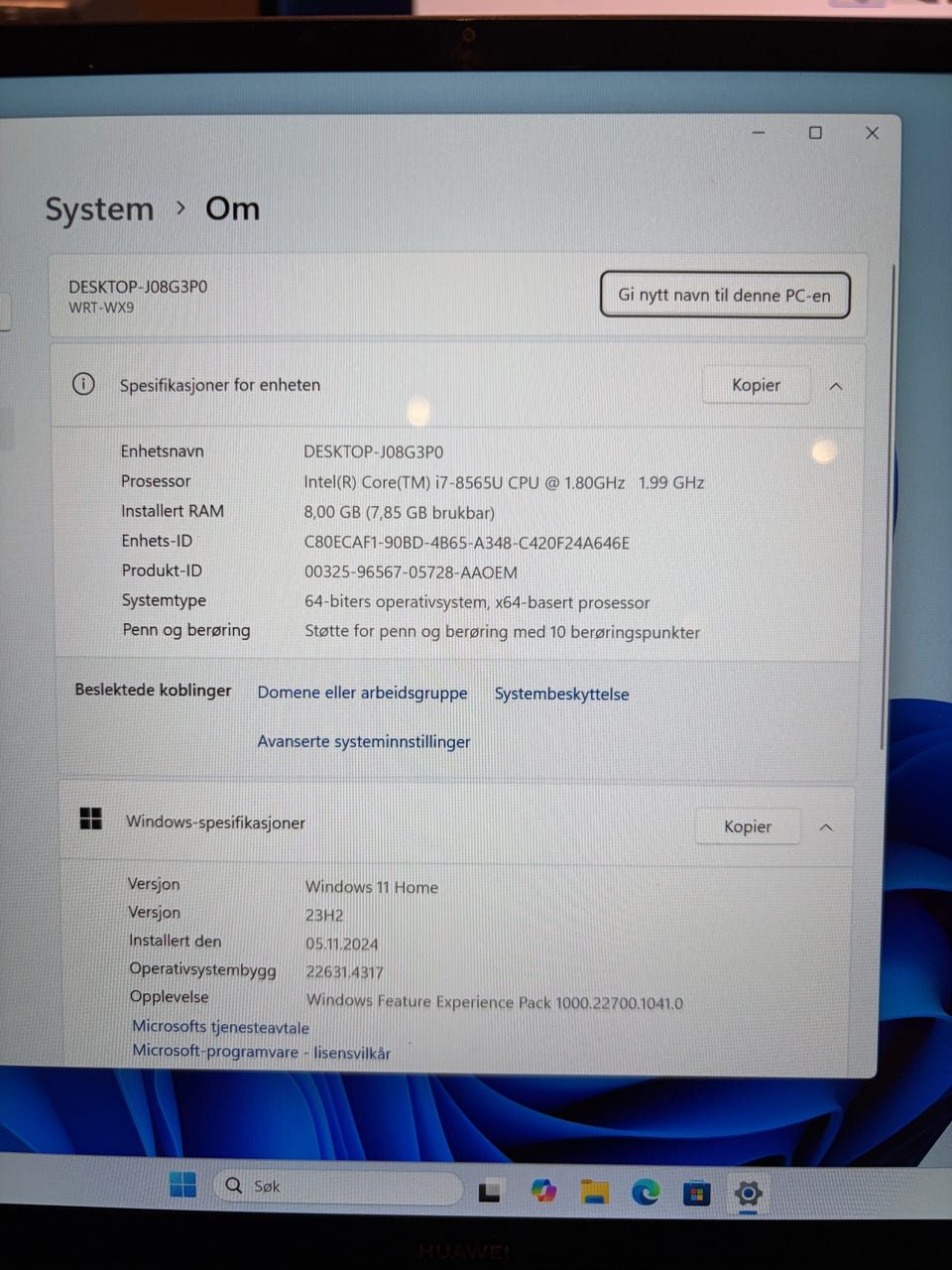
Task: Minimize the Settings window
Action: tap(760, 132)
